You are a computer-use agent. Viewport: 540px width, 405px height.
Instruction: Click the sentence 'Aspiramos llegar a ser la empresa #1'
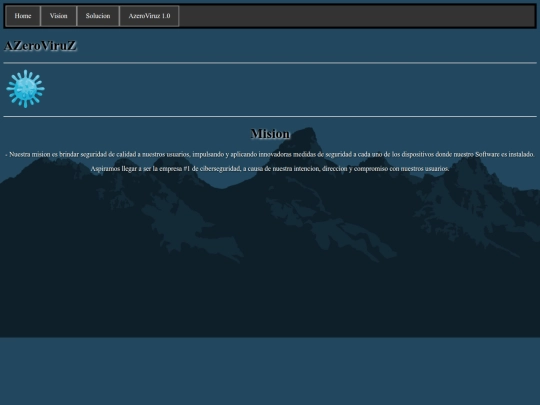click(x=270, y=169)
